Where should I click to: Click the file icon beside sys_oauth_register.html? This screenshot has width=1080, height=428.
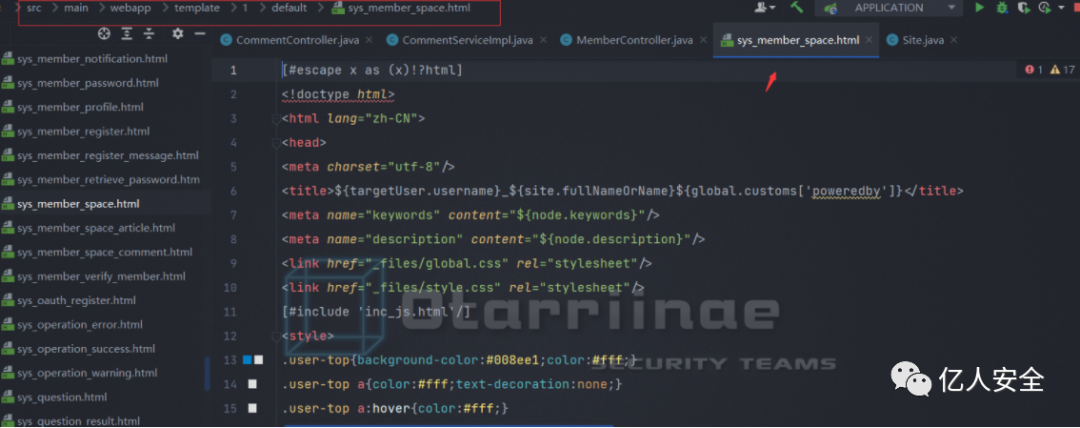click(8, 300)
